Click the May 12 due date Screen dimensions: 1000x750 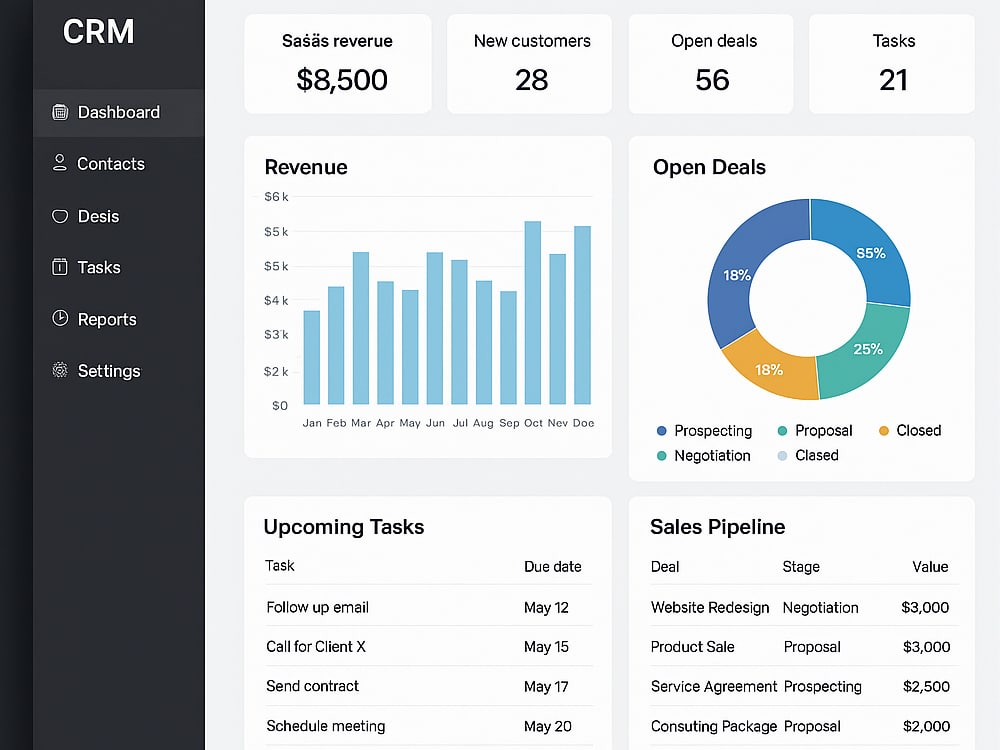click(546, 608)
